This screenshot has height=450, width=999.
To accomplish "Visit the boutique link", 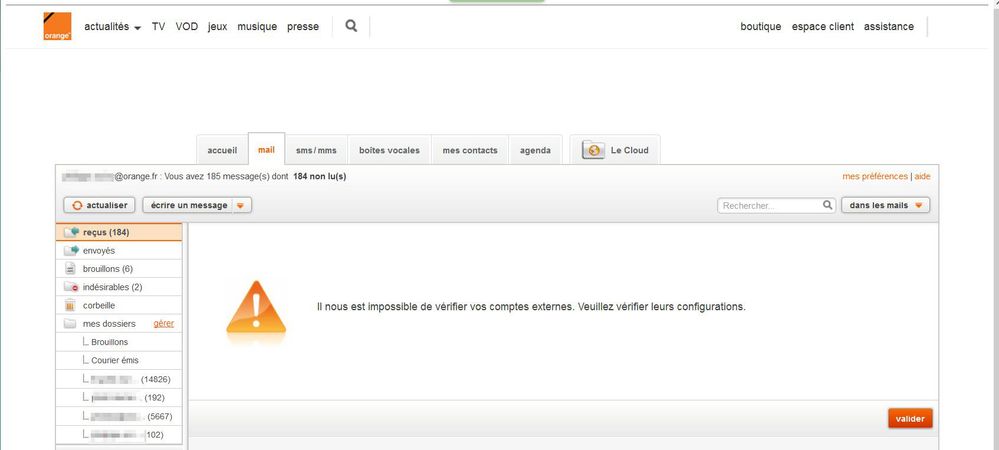I will [x=761, y=27].
